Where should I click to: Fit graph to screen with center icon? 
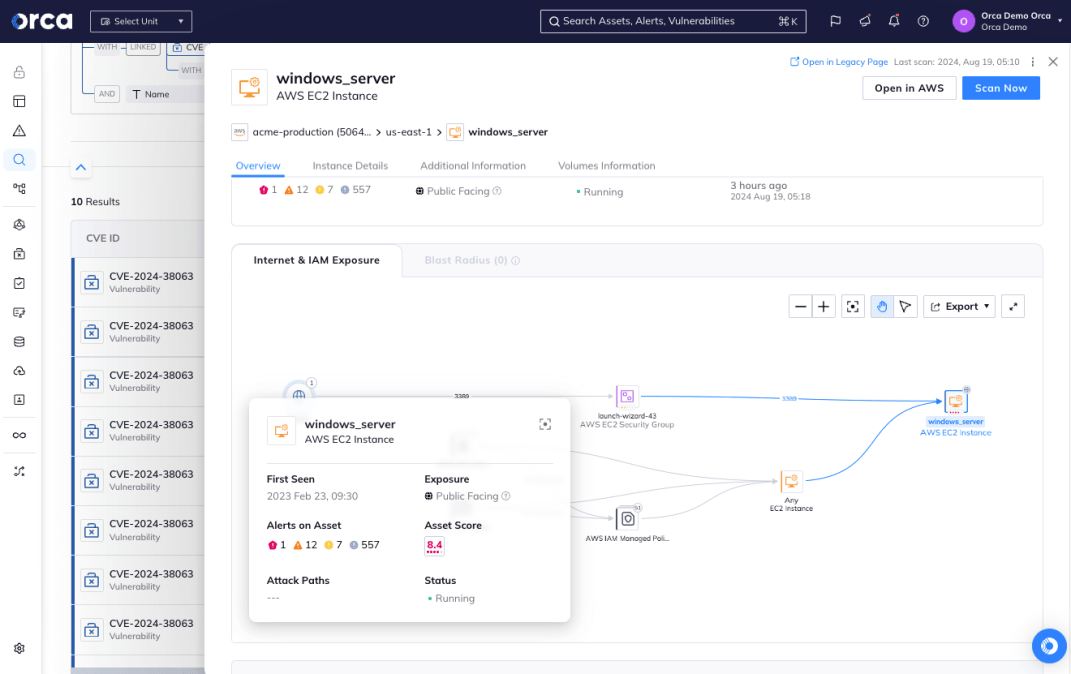pyautogui.click(x=853, y=307)
